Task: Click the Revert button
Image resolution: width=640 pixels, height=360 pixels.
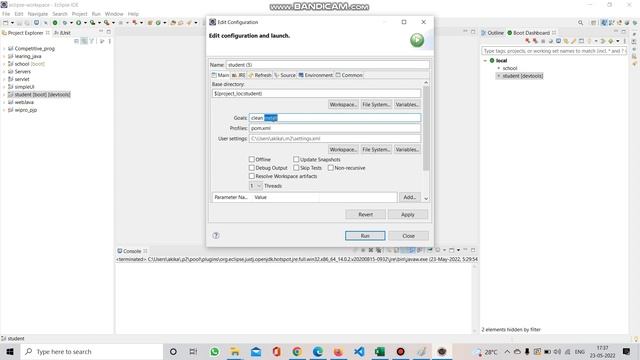Action: tap(365, 214)
